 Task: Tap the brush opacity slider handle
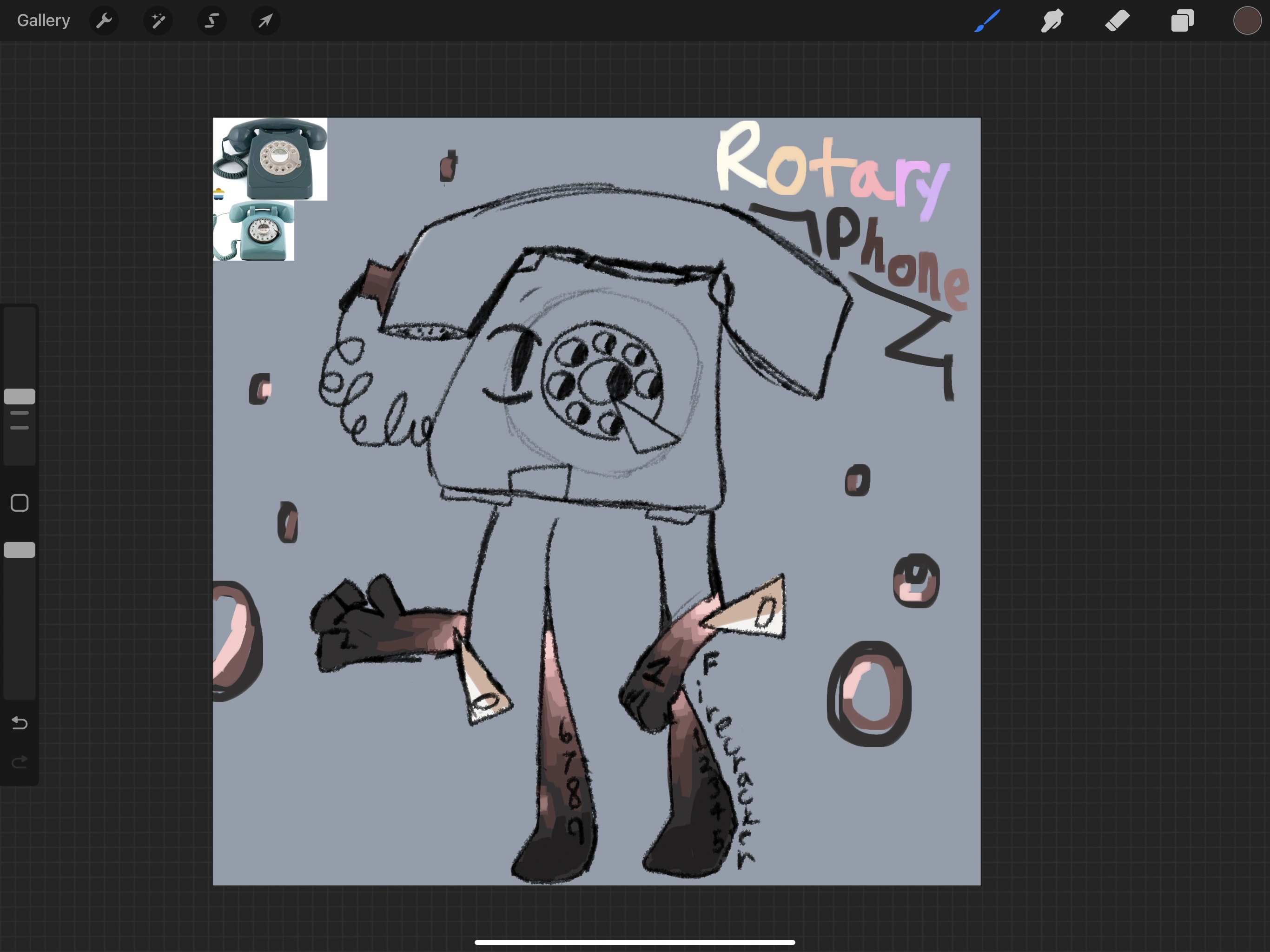coord(19,549)
